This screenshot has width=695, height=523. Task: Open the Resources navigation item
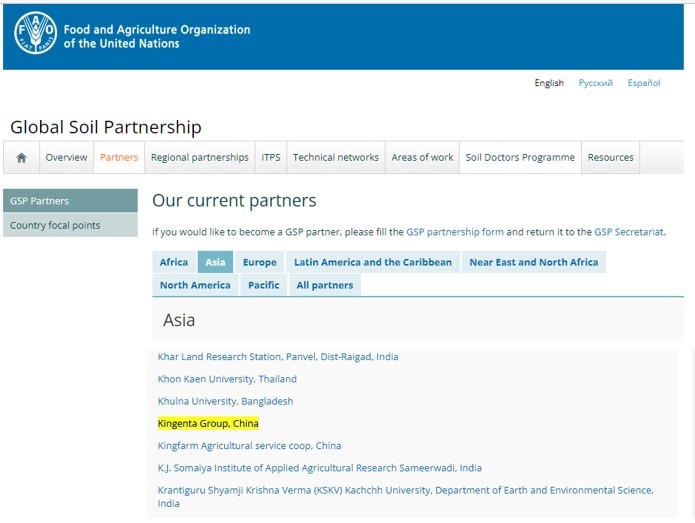pyautogui.click(x=610, y=158)
